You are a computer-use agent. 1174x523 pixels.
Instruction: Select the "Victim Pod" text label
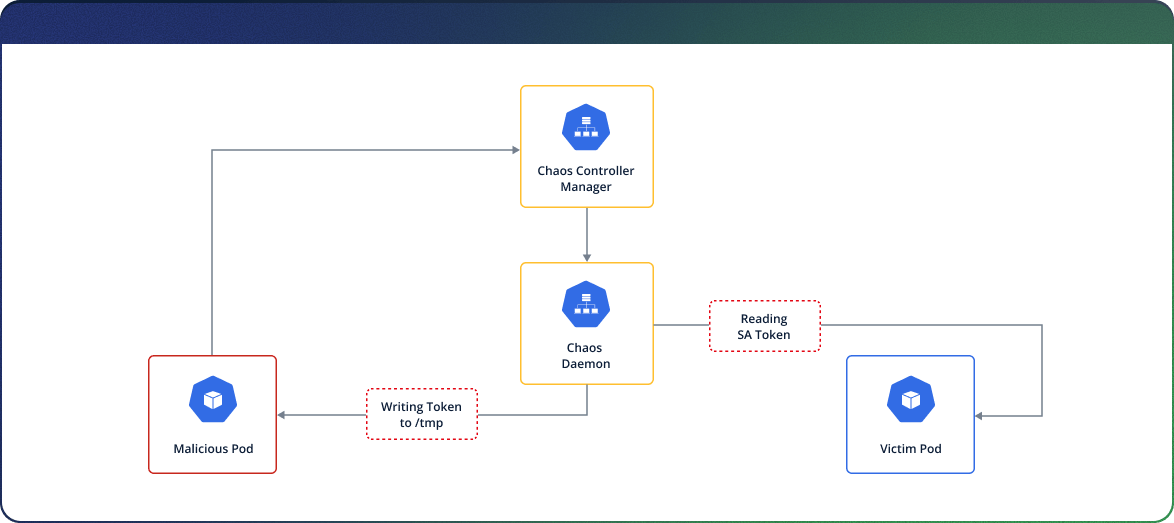point(910,449)
